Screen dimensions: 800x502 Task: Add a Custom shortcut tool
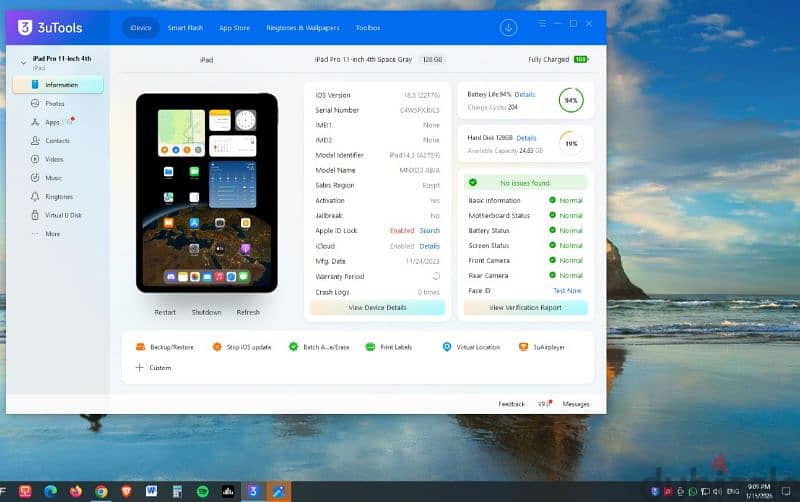pyautogui.click(x=154, y=367)
